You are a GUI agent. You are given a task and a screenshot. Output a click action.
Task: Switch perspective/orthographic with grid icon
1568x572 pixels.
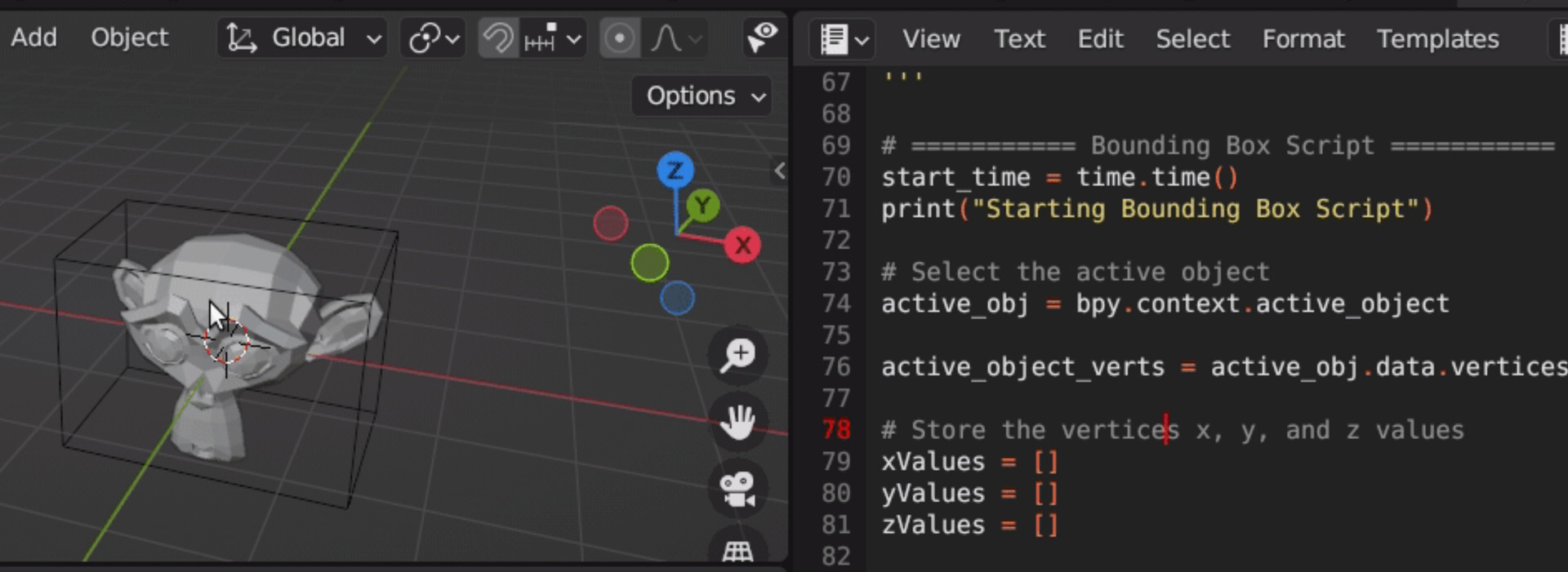pyautogui.click(x=737, y=551)
